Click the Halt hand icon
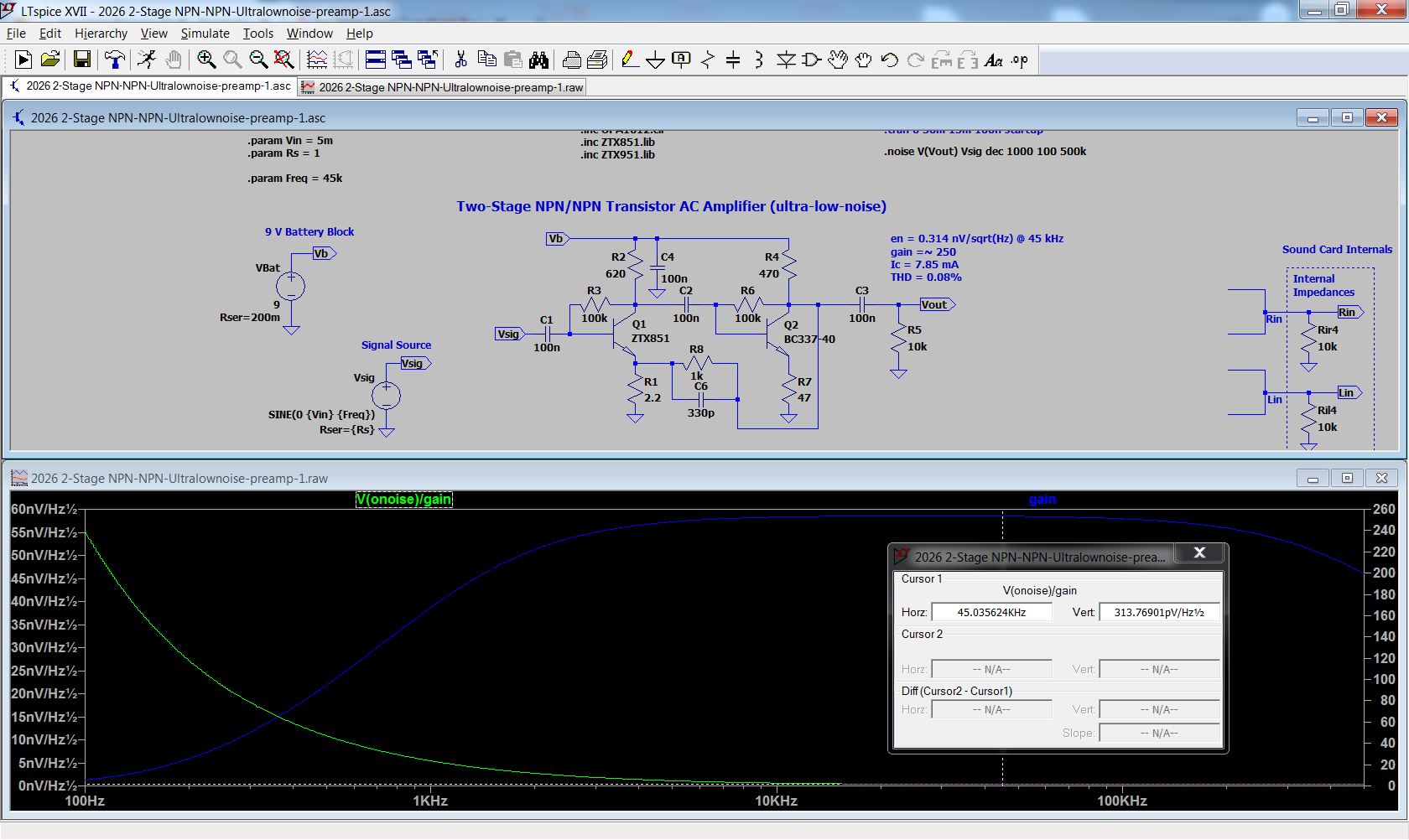Screen dimensions: 1409x840 (x=173, y=60)
